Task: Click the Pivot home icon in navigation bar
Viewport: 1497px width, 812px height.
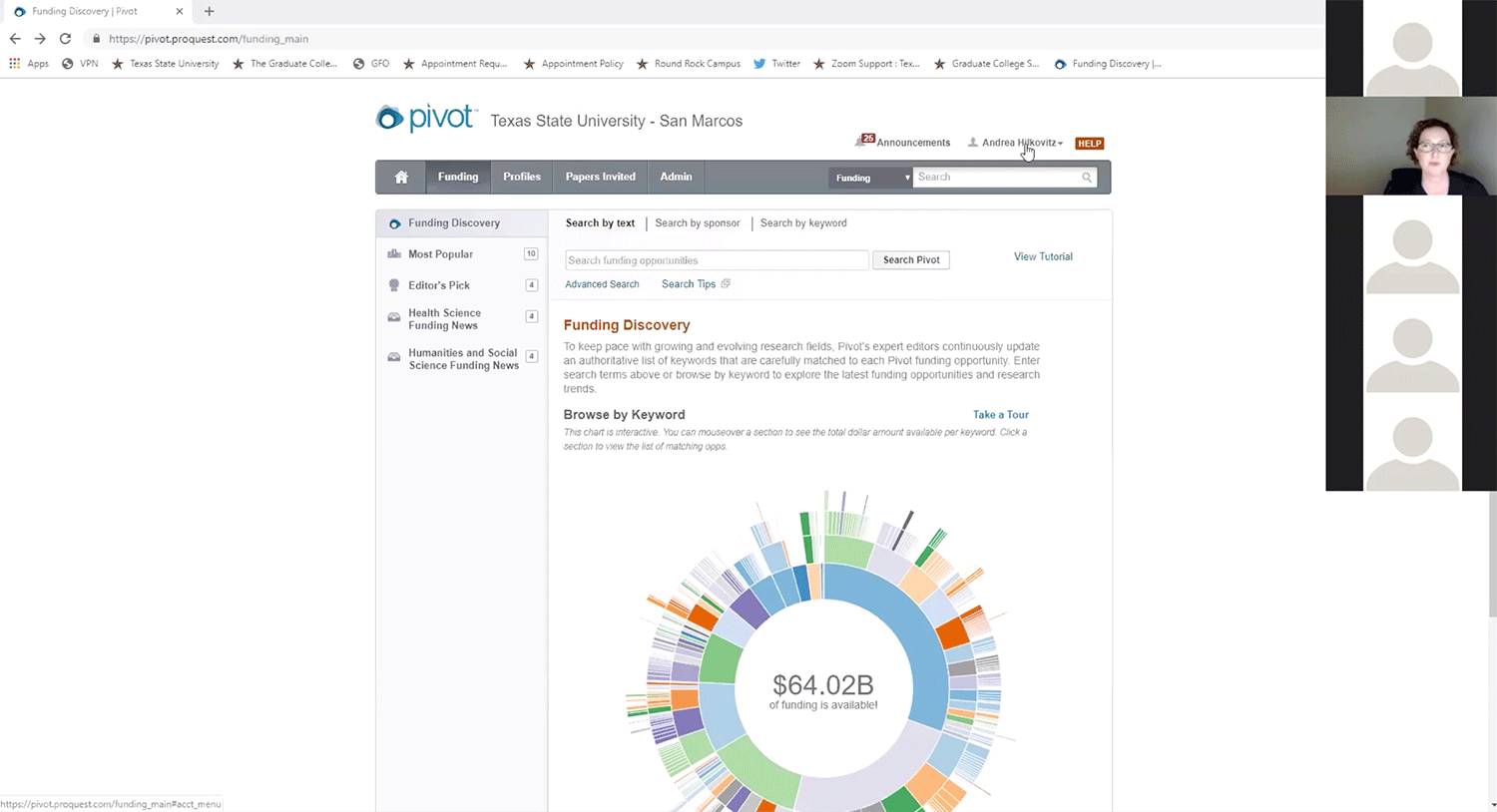Action: (x=401, y=177)
